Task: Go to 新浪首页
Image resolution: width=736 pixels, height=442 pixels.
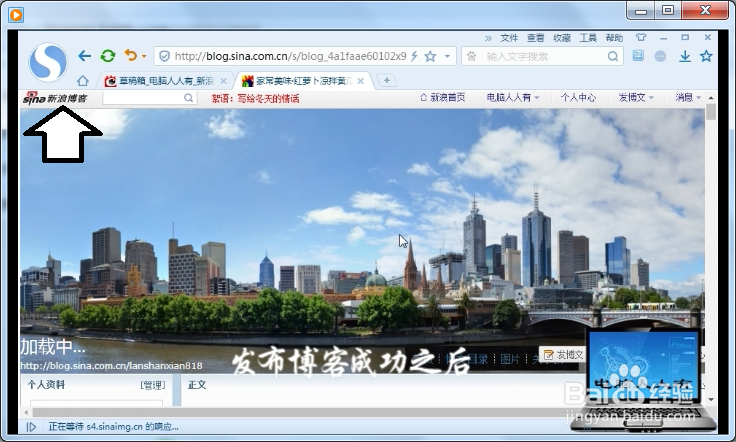Action: [443, 98]
